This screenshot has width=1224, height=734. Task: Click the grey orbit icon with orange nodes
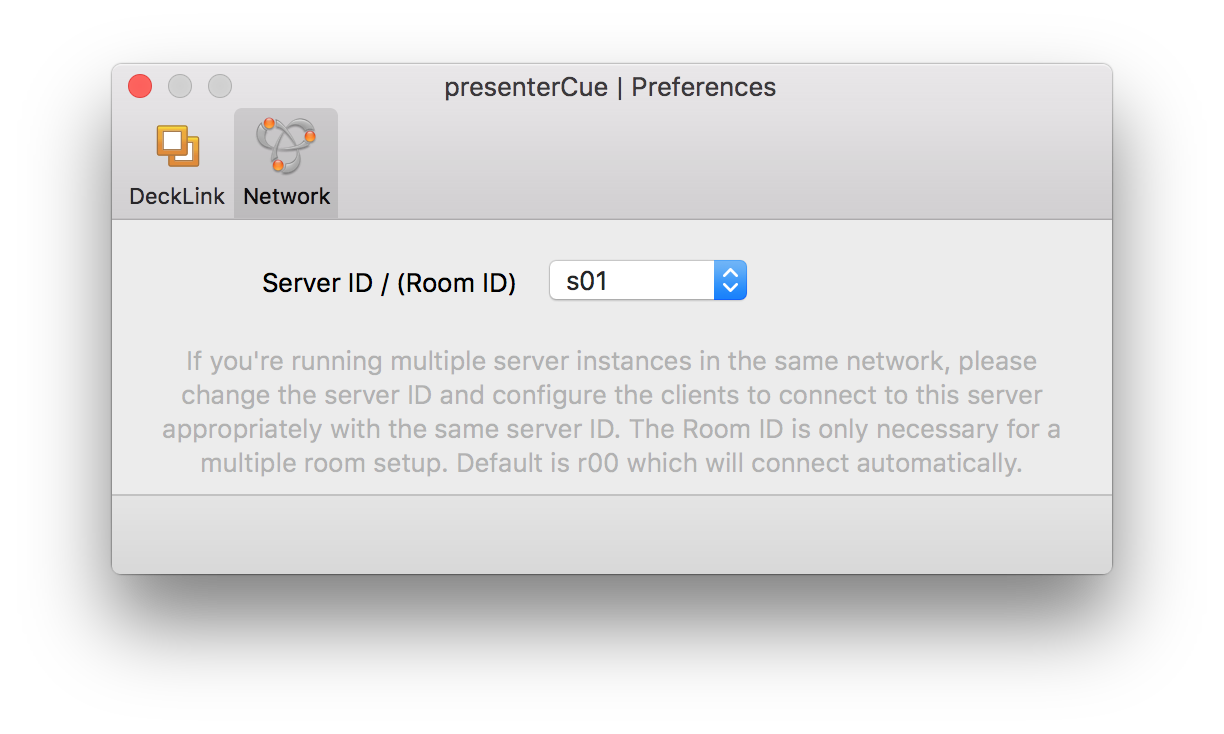(286, 145)
